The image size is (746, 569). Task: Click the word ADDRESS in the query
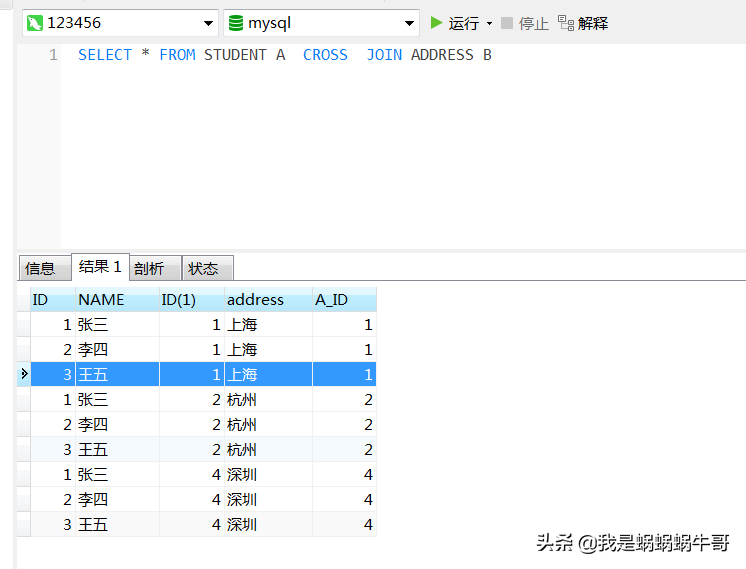pos(442,55)
